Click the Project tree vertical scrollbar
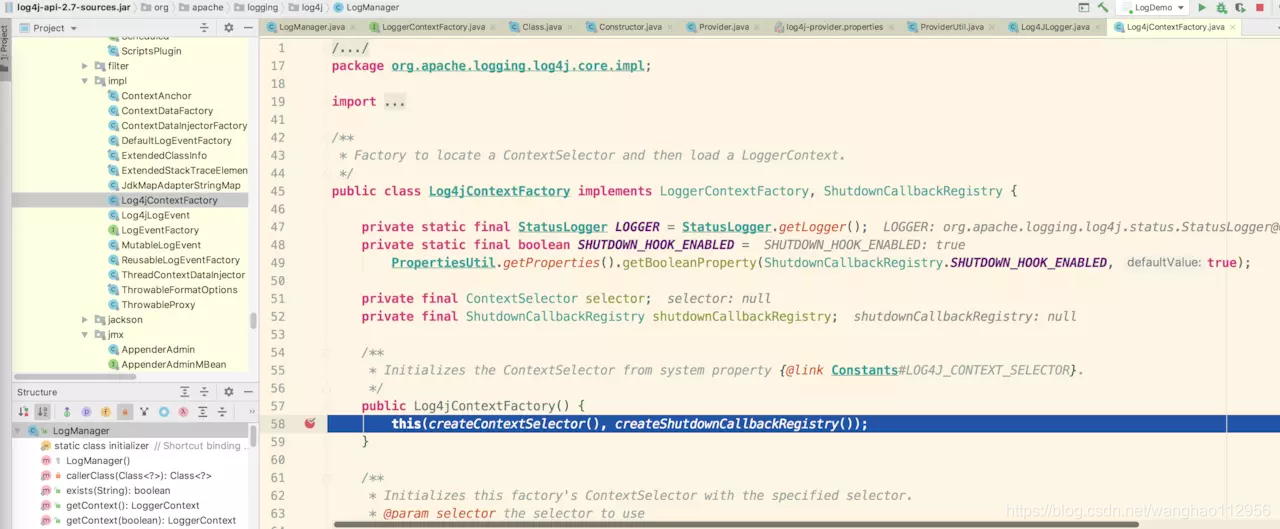 tap(253, 321)
